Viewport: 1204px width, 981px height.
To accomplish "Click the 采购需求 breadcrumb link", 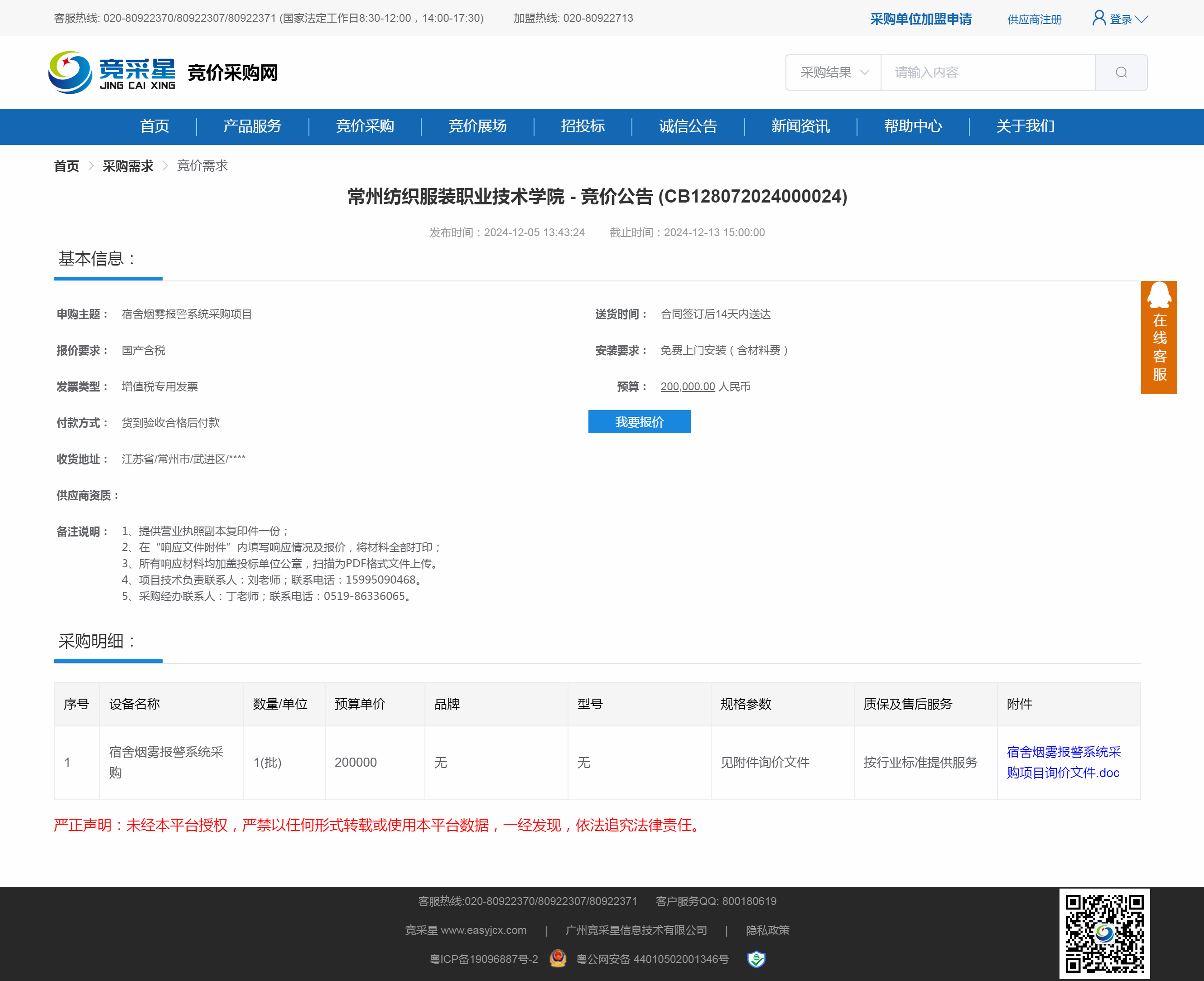I will (128, 166).
